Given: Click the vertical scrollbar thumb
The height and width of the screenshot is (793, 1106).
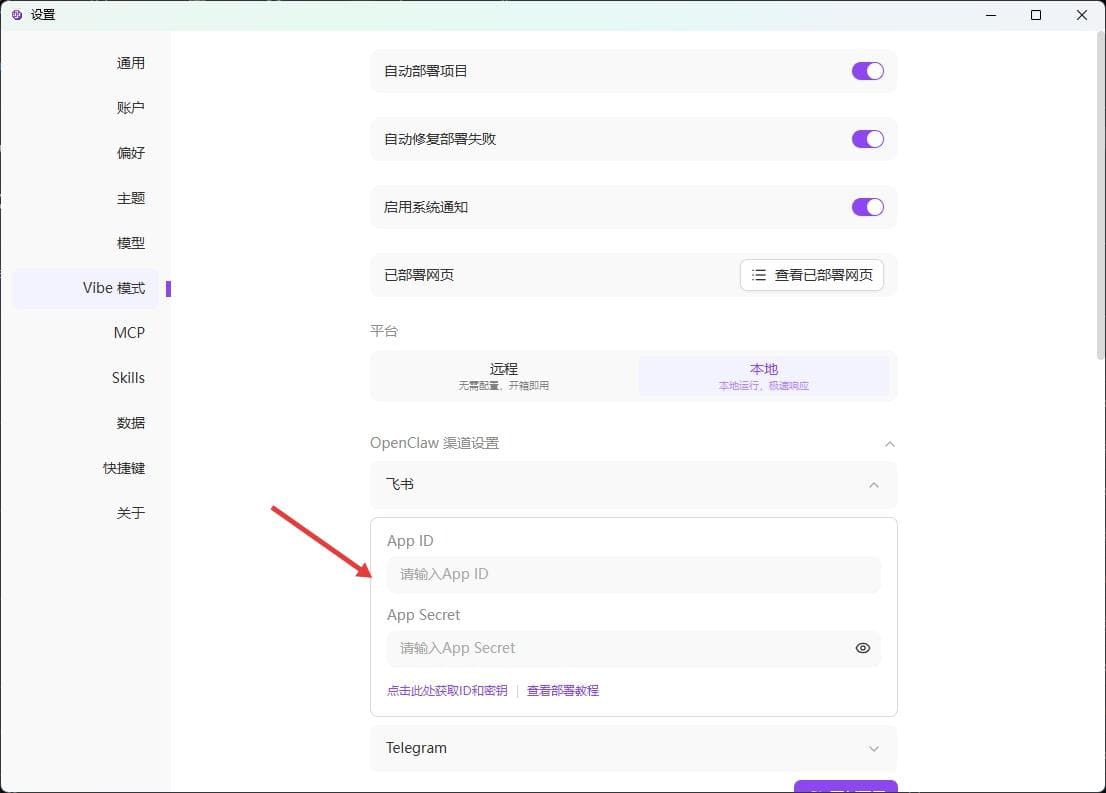Looking at the screenshot, I should (x=1100, y=198).
